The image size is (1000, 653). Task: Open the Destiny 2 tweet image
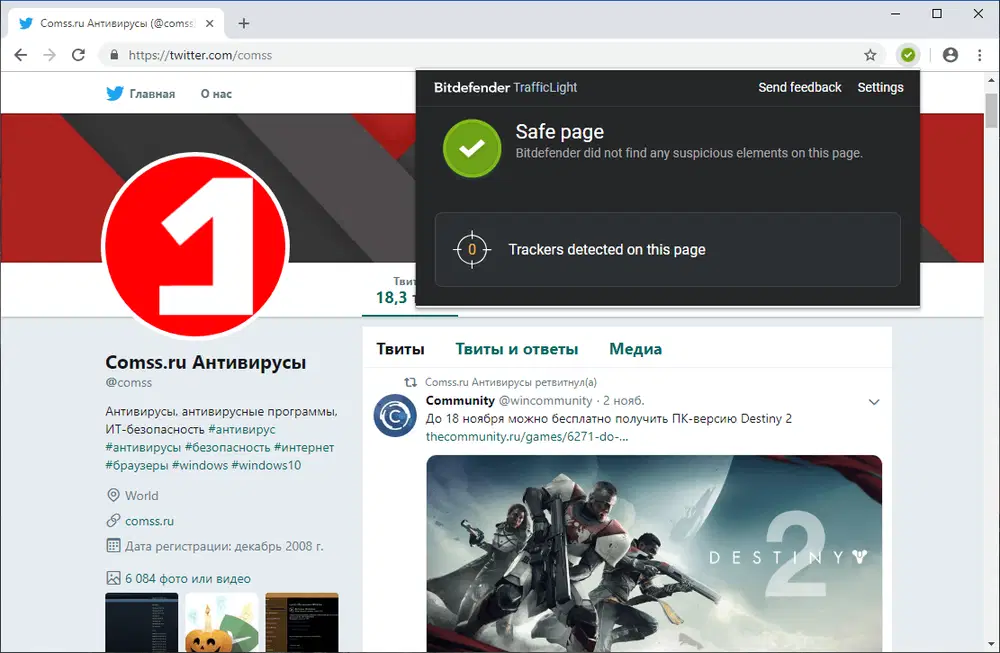click(x=654, y=554)
